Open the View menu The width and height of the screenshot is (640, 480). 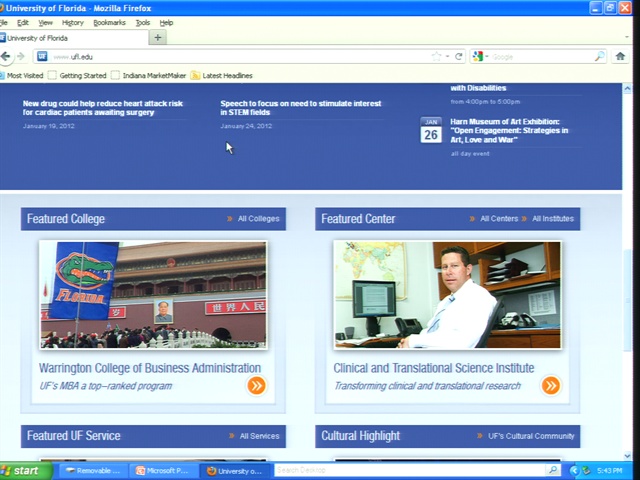pyautogui.click(x=45, y=23)
